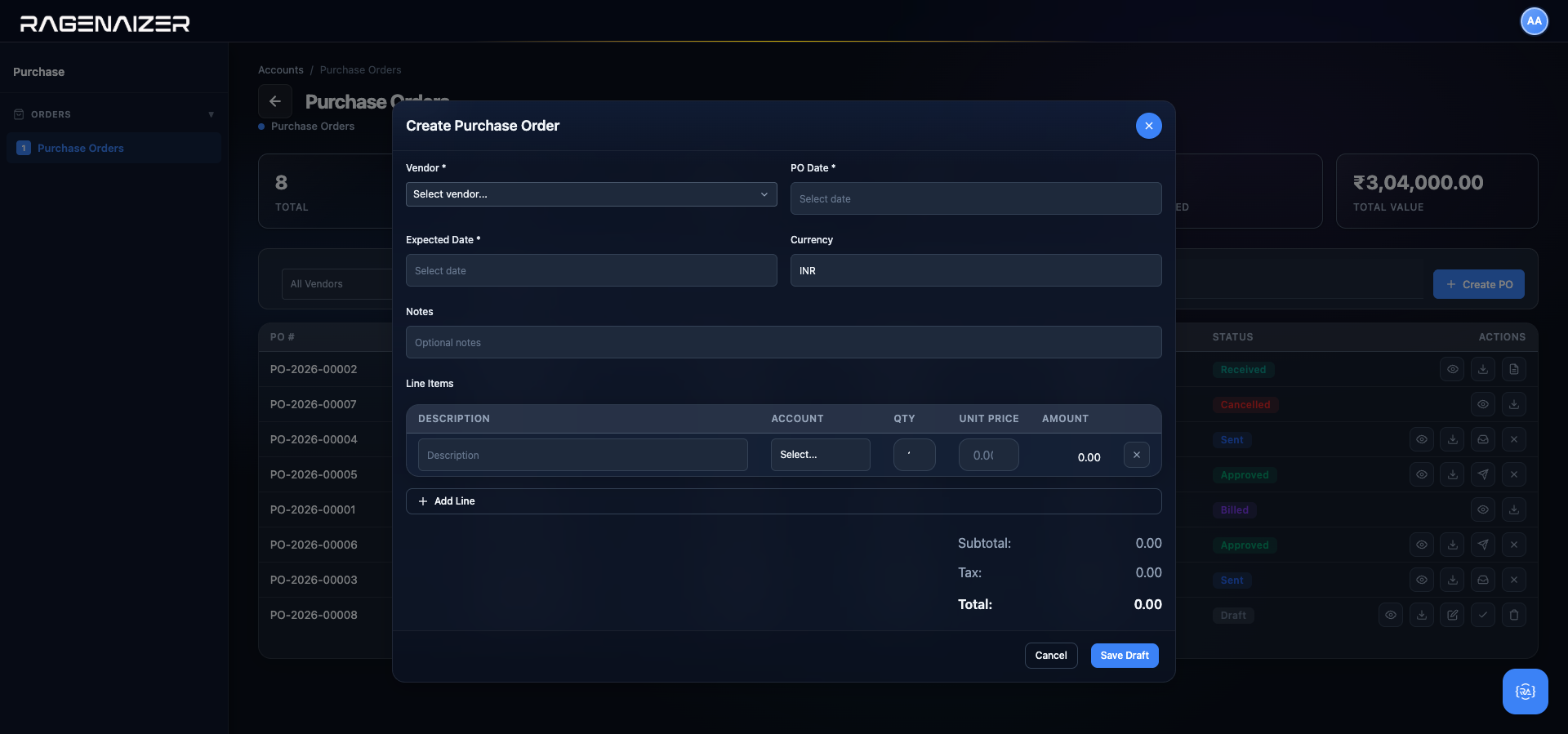Download PO-2026-00004
This screenshot has width=1568, height=734.
[x=1453, y=439]
